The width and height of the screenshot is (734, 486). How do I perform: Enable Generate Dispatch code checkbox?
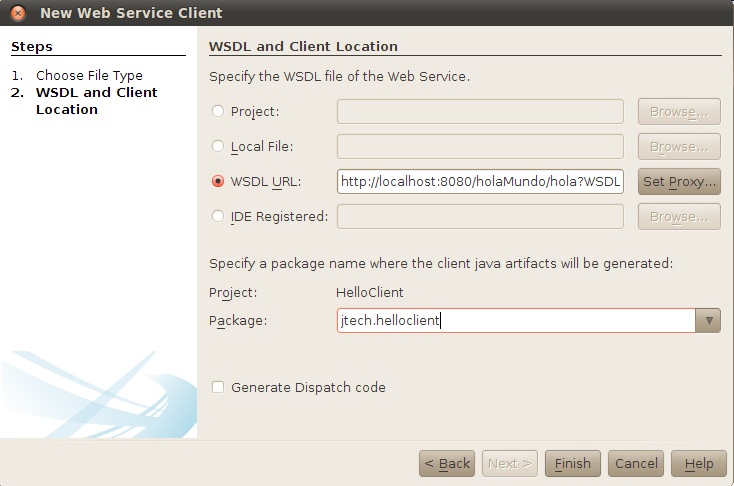(x=218, y=387)
